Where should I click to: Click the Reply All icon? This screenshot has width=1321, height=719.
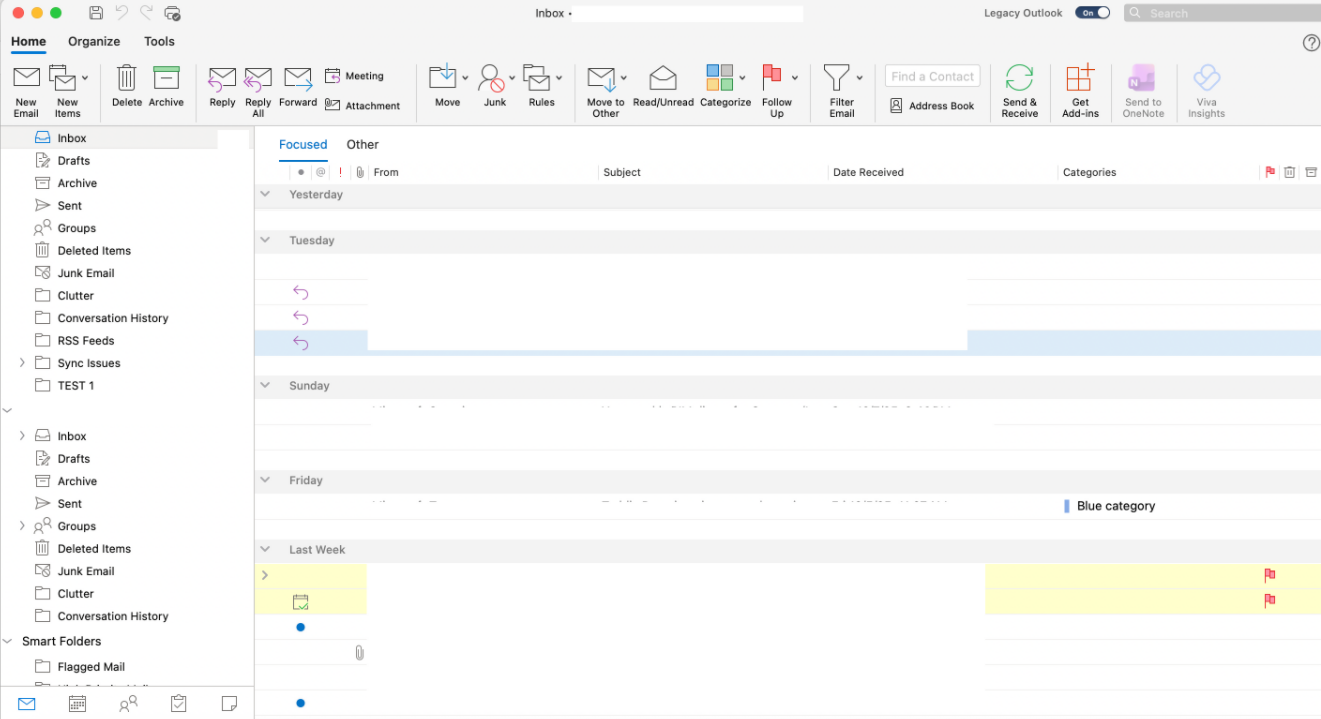click(x=258, y=79)
